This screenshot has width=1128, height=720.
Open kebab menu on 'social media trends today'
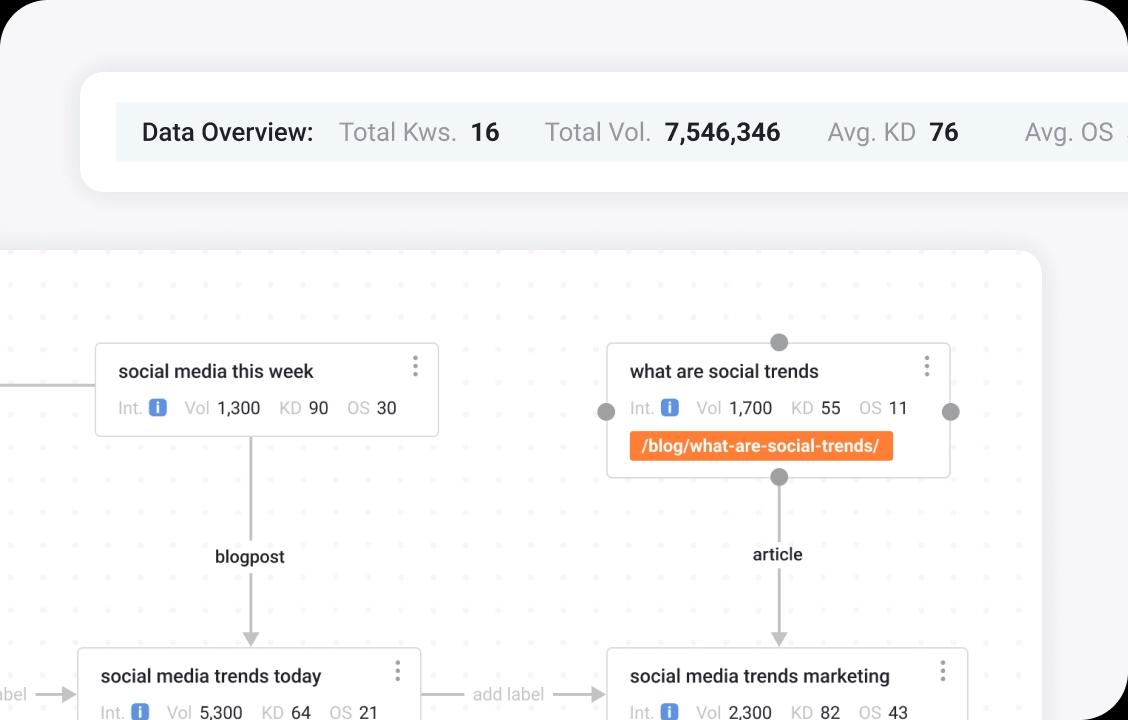tap(398, 671)
